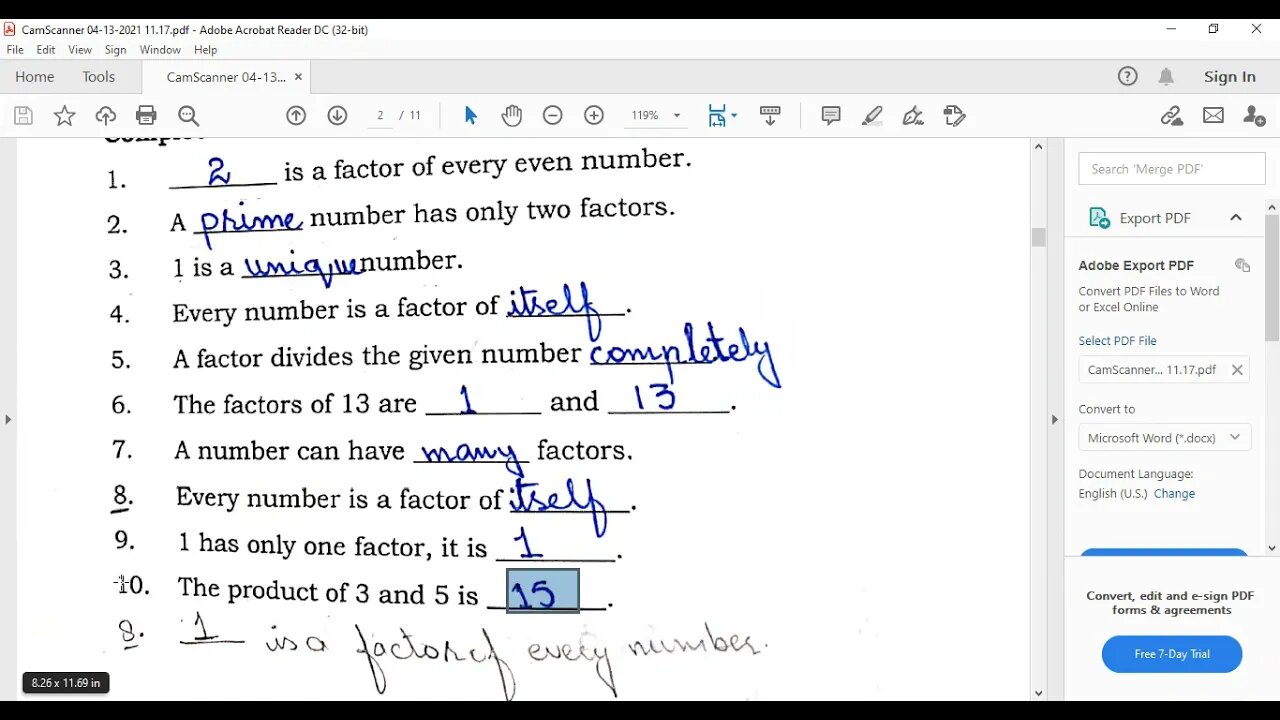The width and height of the screenshot is (1280, 720).
Task: Open the Edit menu
Action: pos(46,49)
